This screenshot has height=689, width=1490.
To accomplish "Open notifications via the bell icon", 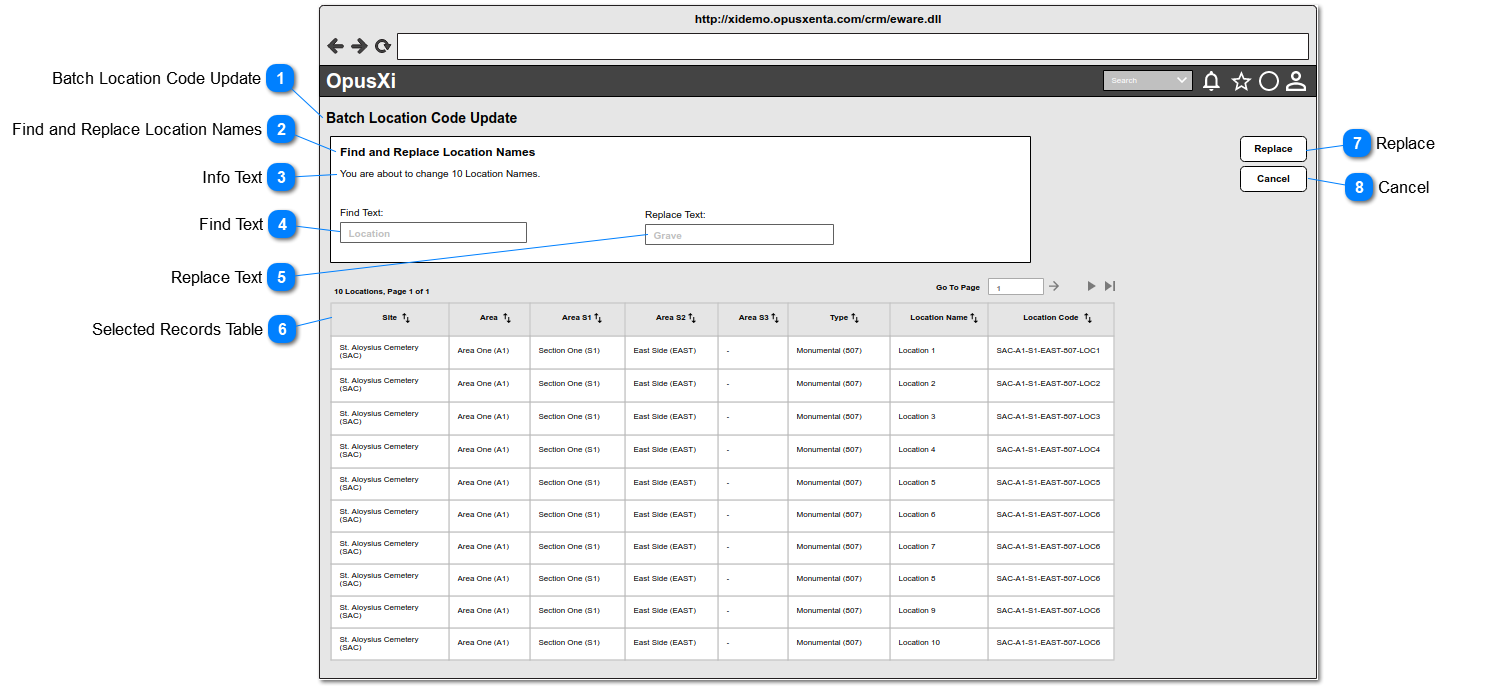I will 1211,82.
